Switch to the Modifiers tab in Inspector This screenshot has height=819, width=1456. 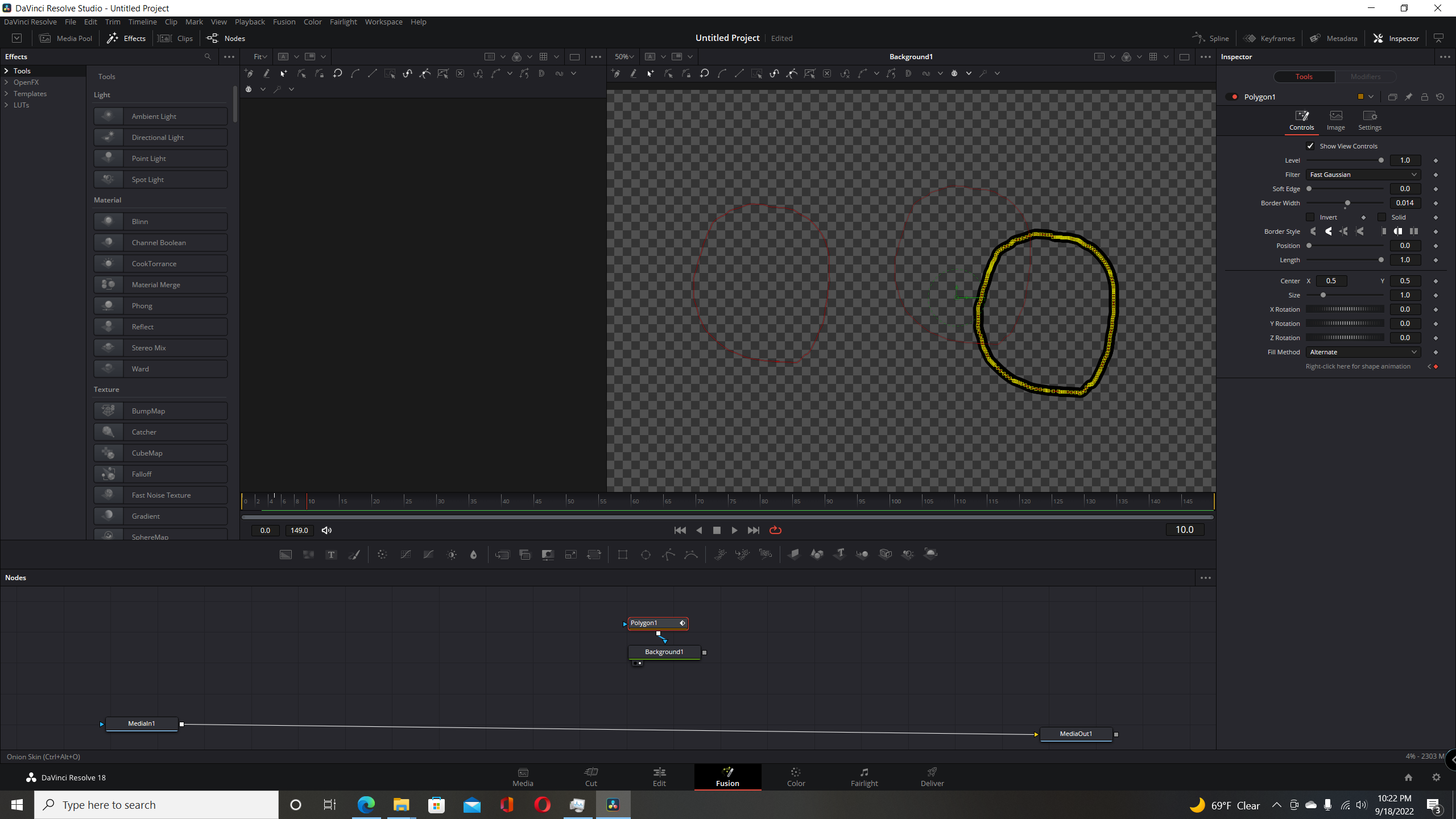[1365, 76]
